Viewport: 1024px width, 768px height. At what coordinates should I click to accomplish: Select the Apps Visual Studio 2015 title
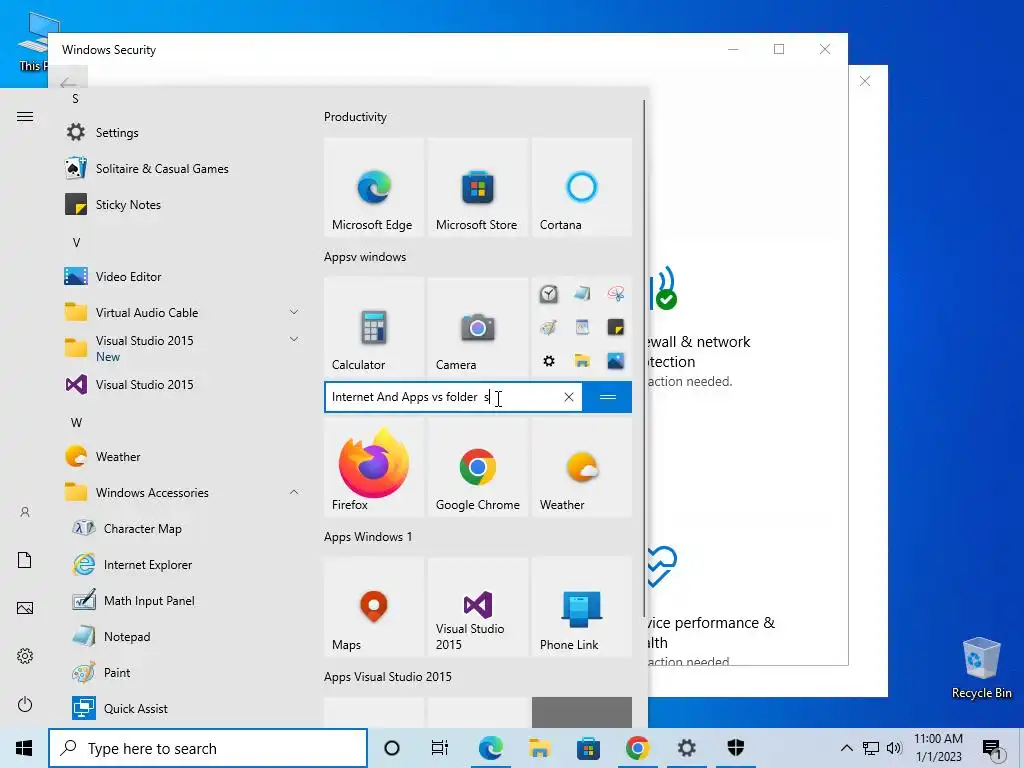click(388, 677)
